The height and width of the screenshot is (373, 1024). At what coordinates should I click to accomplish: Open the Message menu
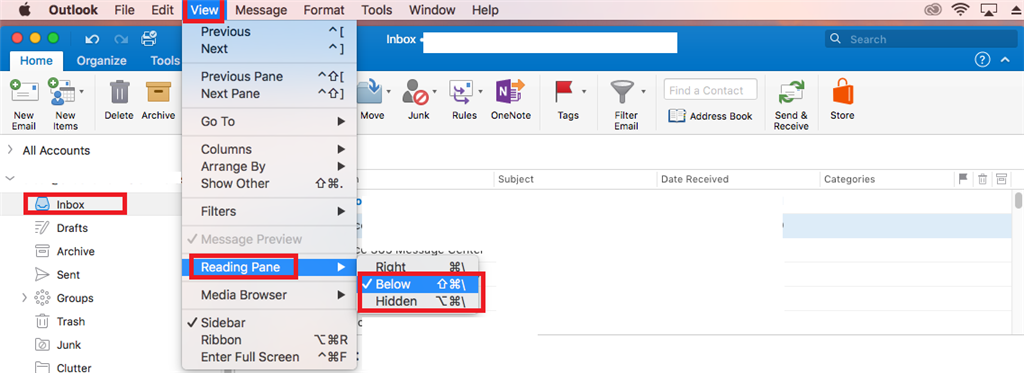click(261, 10)
